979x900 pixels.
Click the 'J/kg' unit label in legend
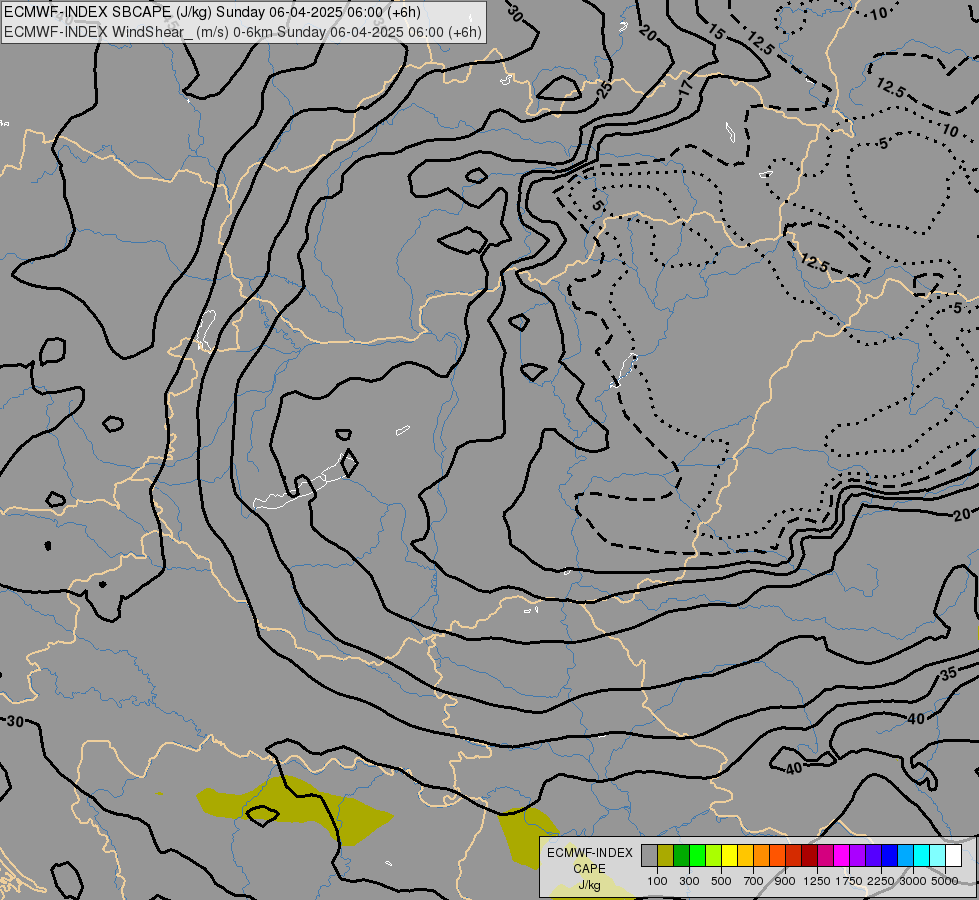[589, 886]
